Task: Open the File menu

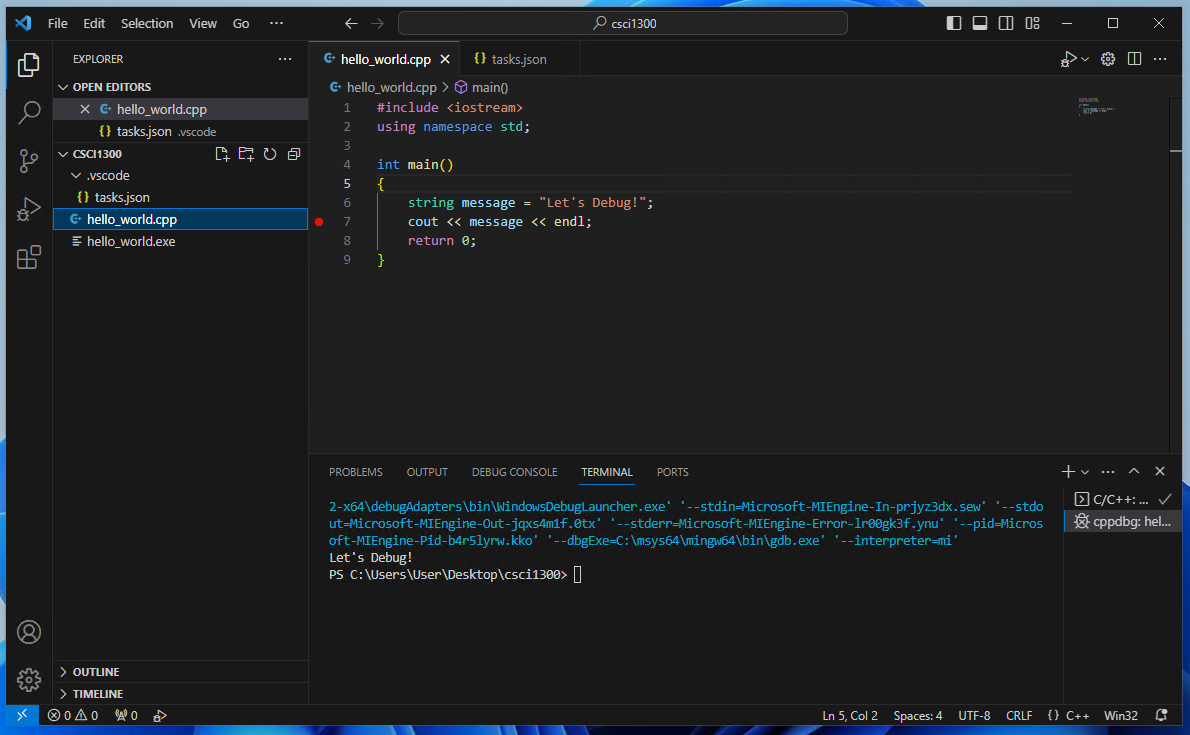Action: point(58,24)
